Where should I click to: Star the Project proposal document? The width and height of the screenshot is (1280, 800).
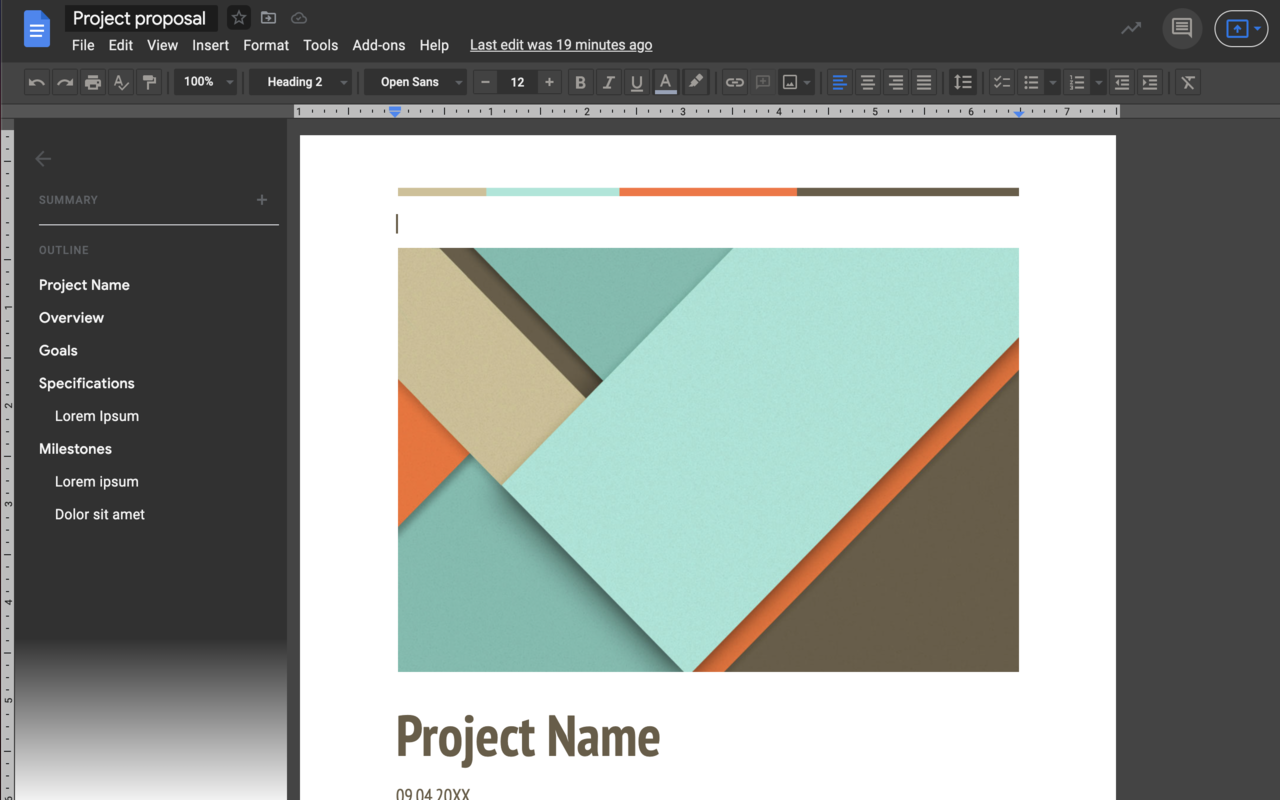[x=238, y=17]
